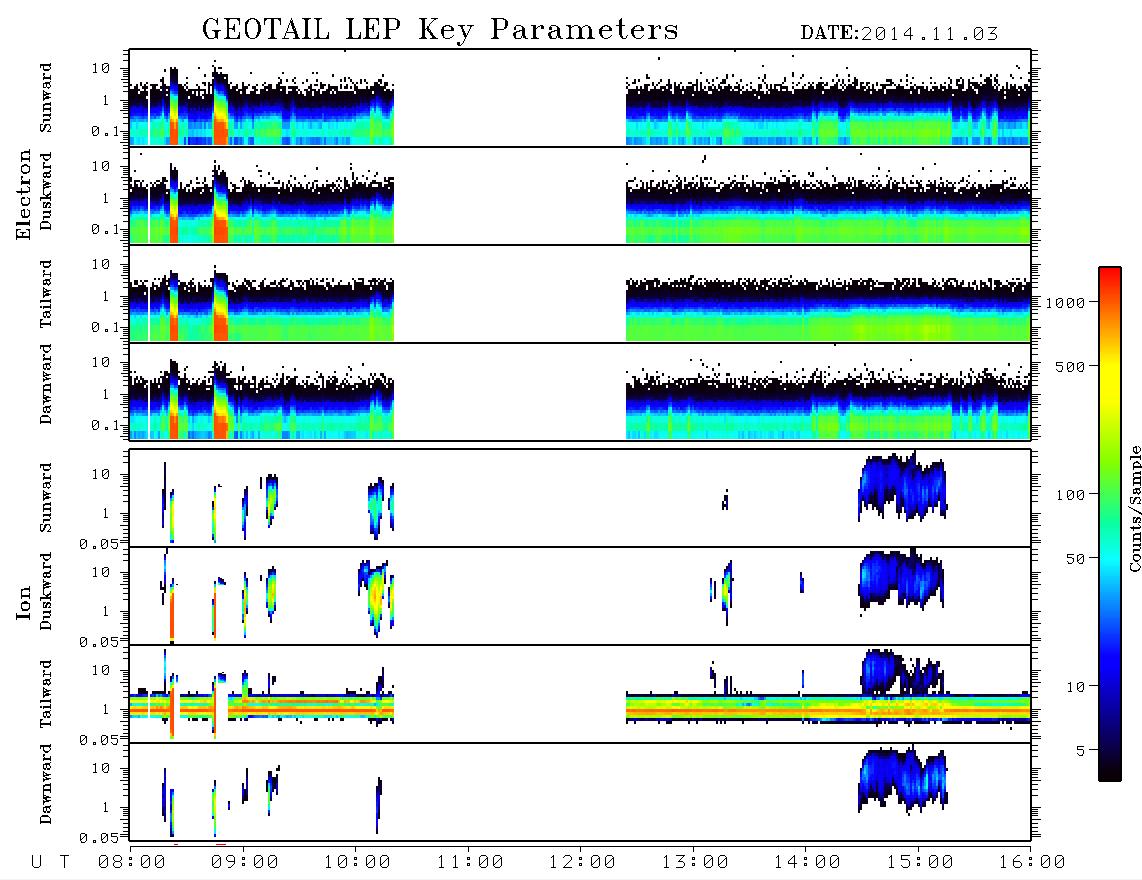The width and height of the screenshot is (1142, 880).
Task: Click the 12:00 time tick label
Action: pyautogui.click(x=582, y=863)
